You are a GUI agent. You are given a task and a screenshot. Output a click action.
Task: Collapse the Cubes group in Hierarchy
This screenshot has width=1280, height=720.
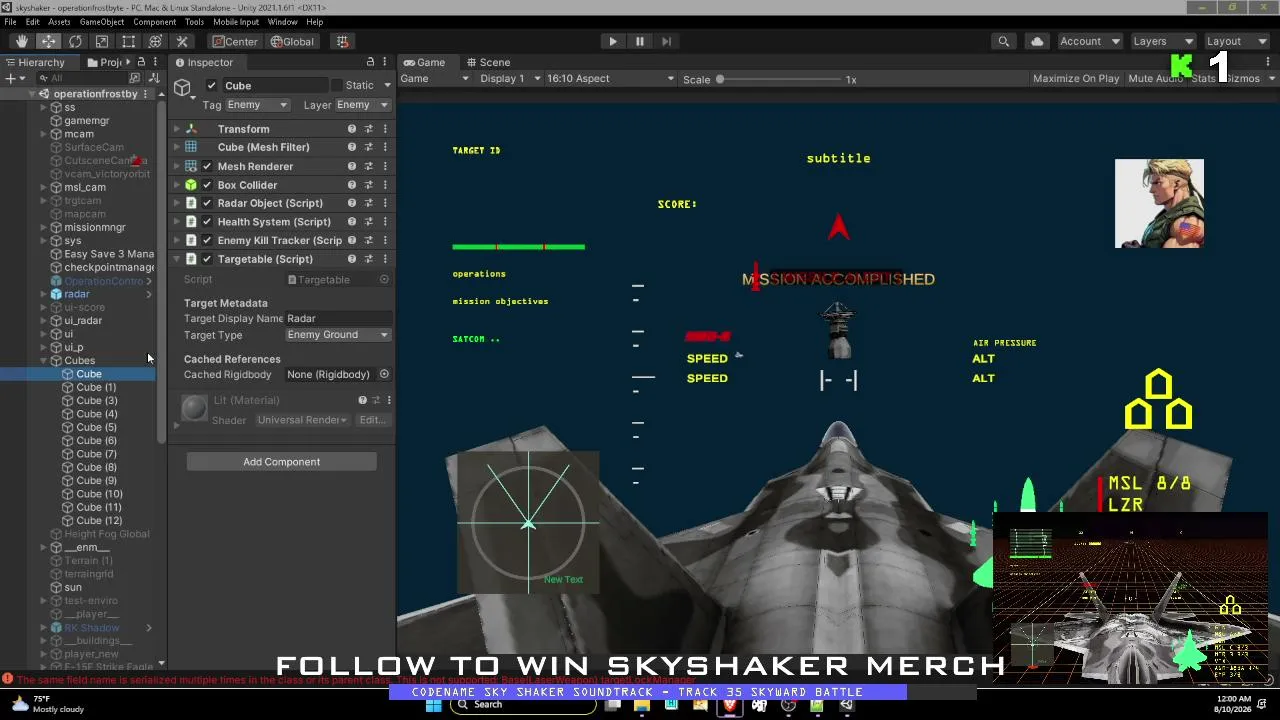(44, 361)
